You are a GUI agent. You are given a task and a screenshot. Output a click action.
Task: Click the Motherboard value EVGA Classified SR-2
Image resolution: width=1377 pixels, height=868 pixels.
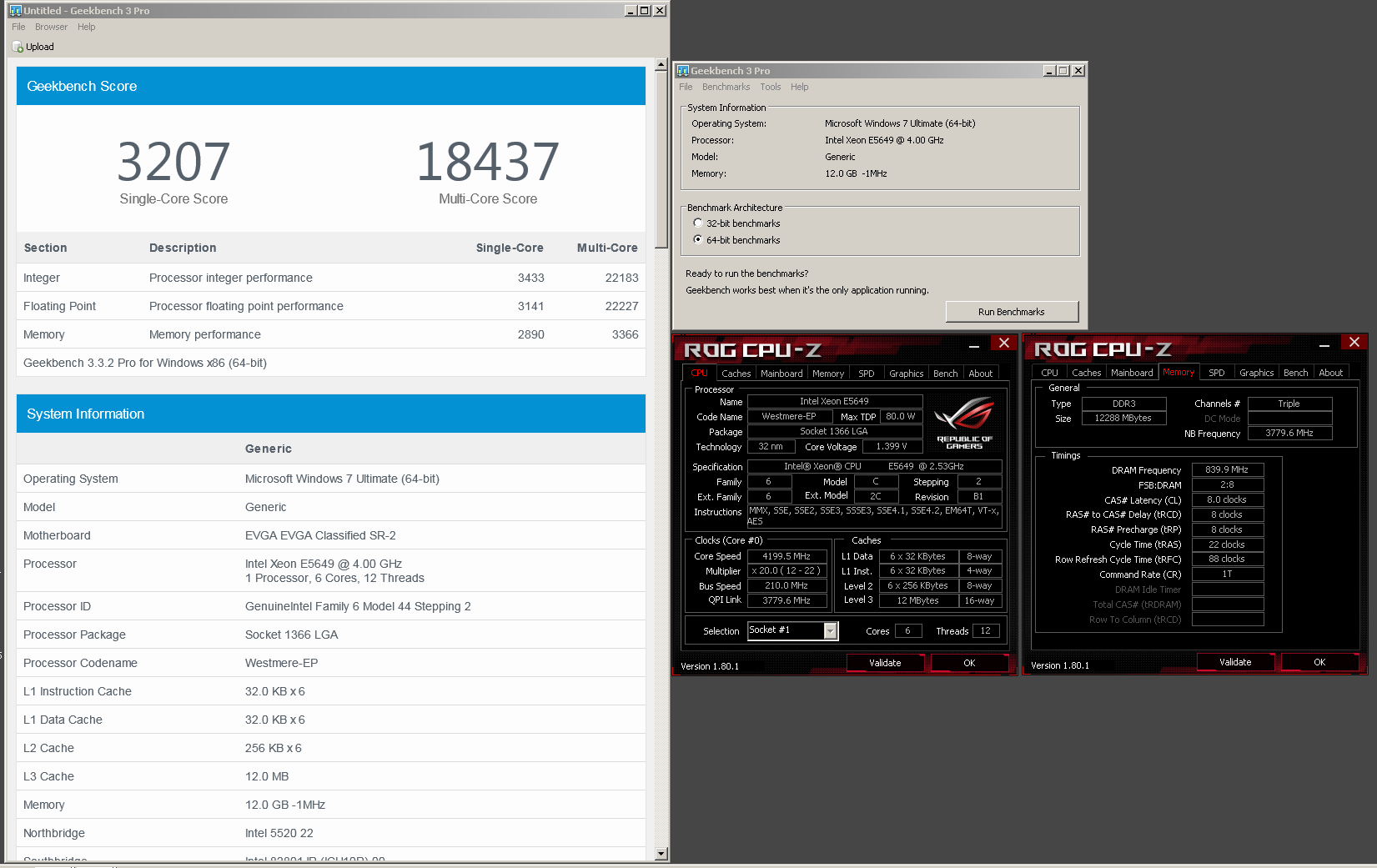[x=320, y=535]
